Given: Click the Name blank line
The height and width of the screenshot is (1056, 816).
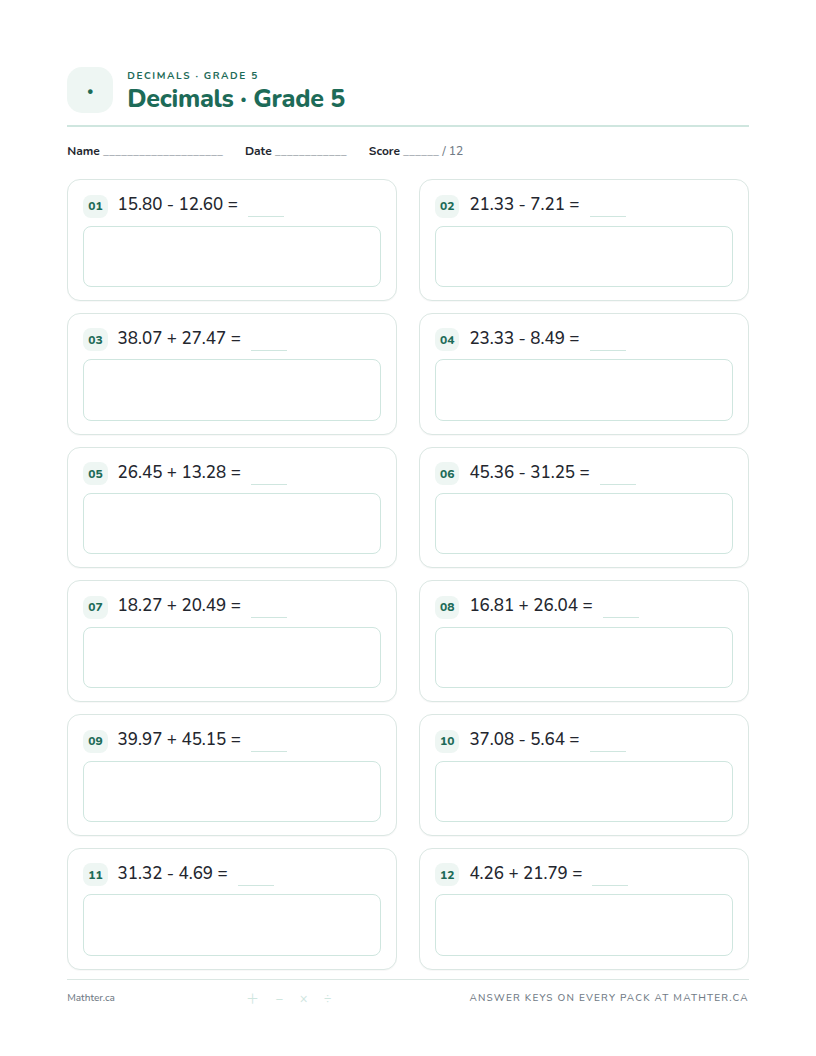Looking at the screenshot, I should 163,155.
